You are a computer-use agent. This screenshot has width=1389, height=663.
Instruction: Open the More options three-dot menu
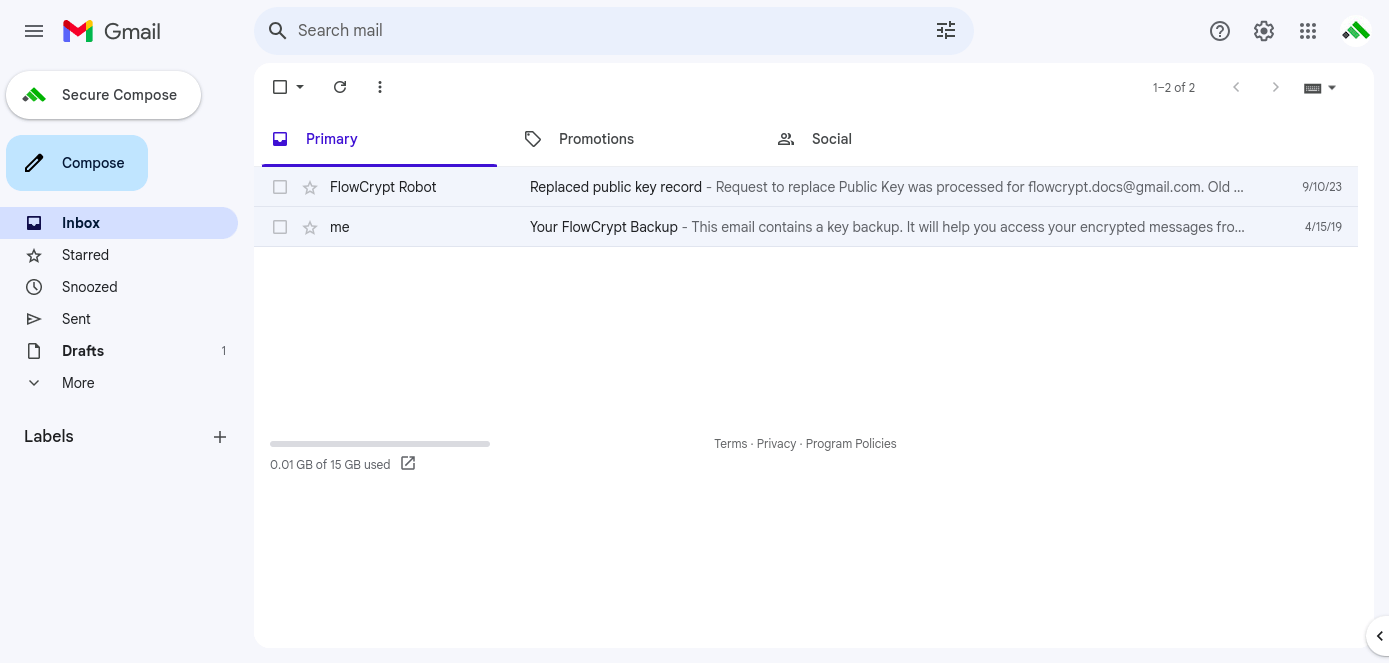(380, 87)
